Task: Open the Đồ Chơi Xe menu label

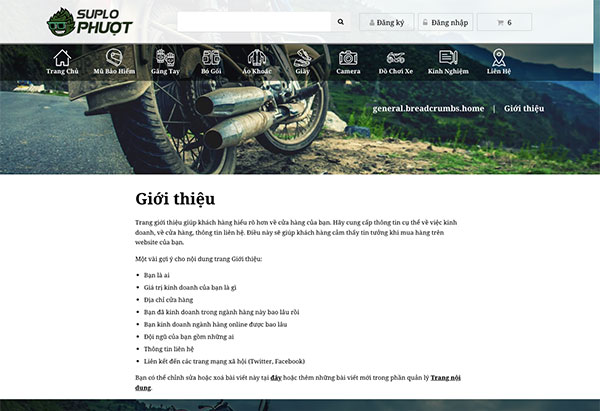Action: (x=396, y=71)
